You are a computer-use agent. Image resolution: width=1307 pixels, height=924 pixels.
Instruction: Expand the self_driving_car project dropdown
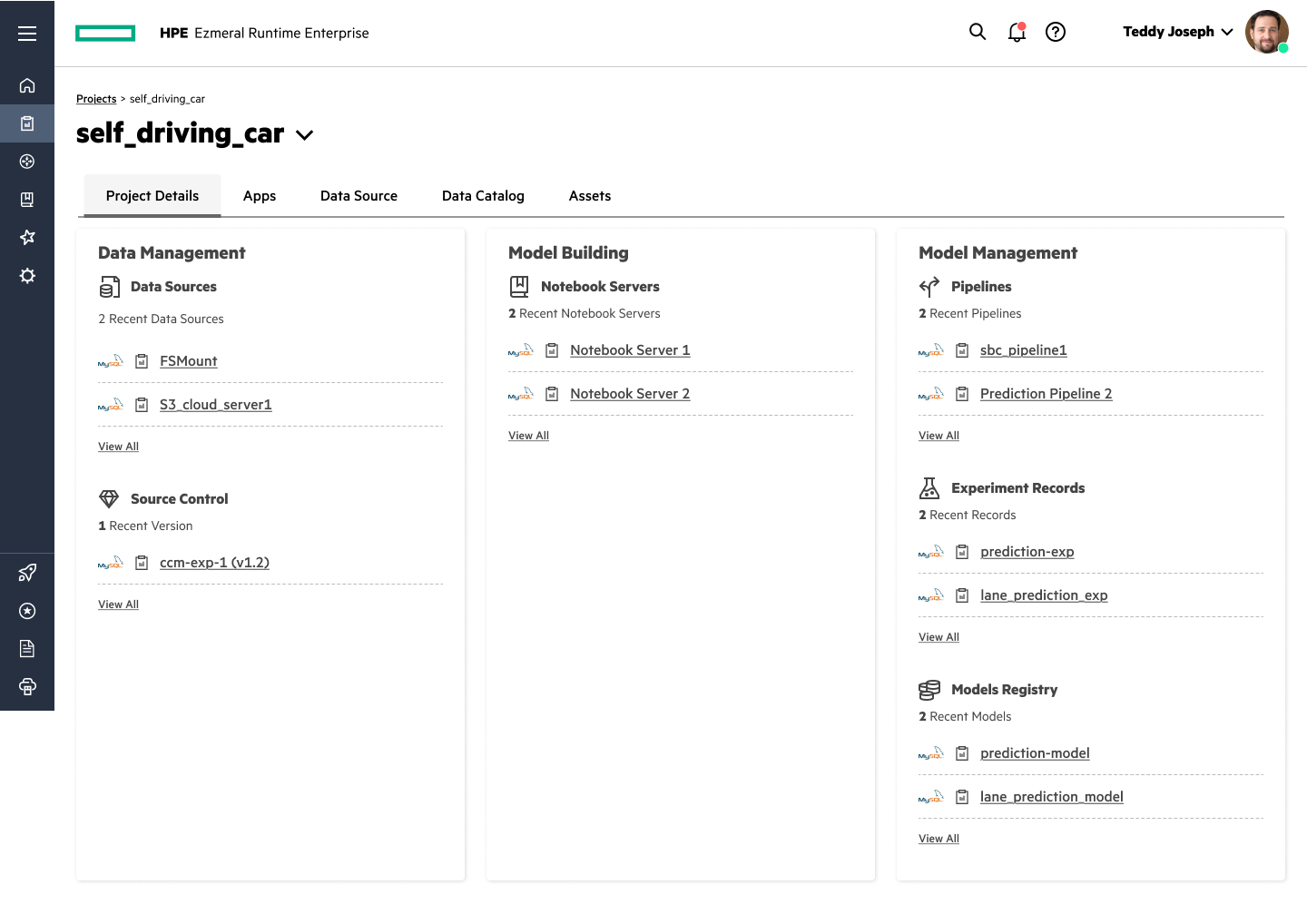click(x=305, y=135)
